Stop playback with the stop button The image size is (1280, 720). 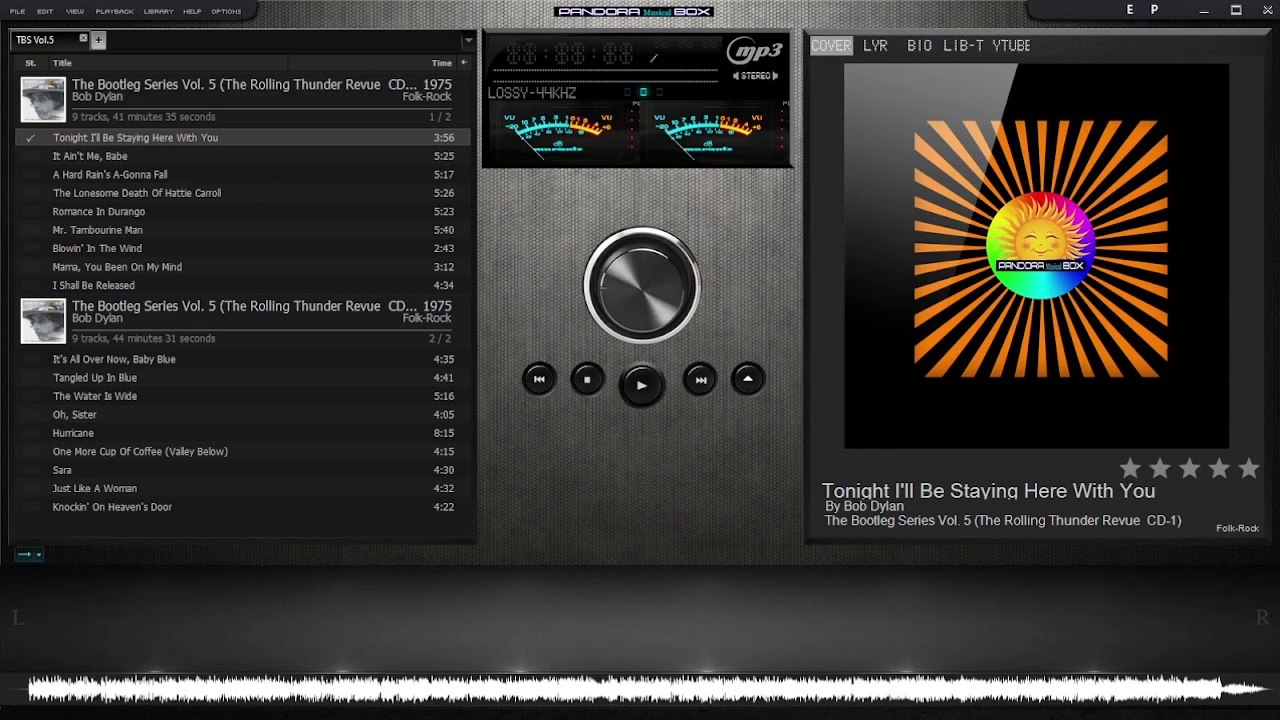point(587,379)
